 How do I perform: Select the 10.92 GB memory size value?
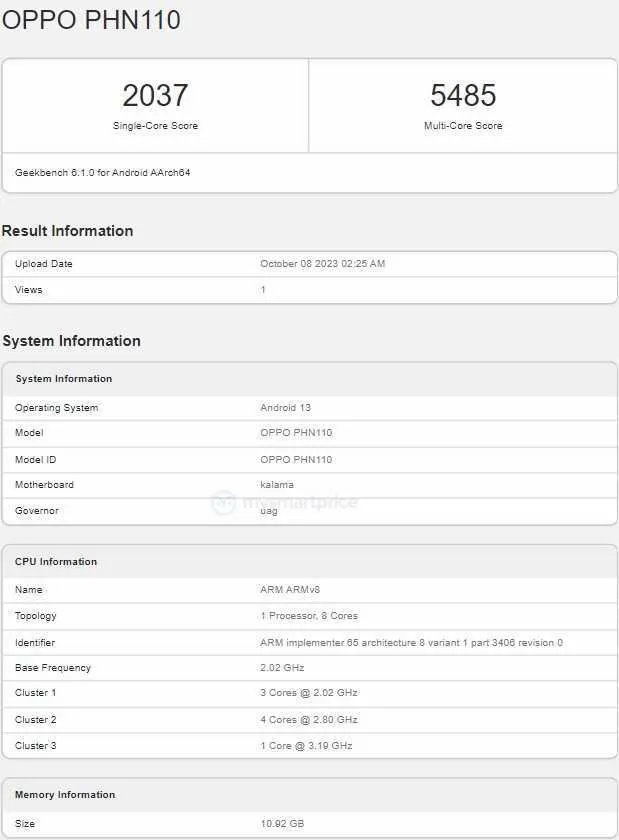(x=282, y=823)
